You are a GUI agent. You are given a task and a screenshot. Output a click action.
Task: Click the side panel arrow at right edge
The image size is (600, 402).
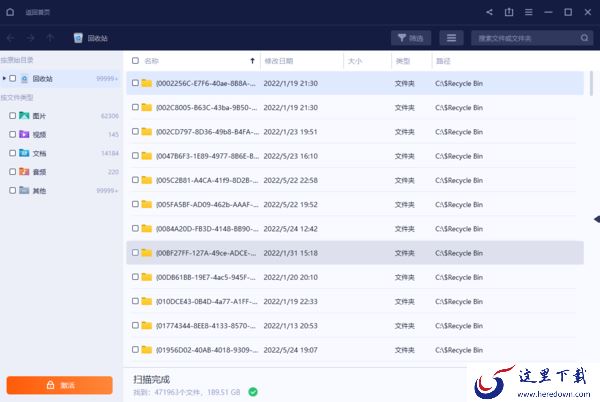597,219
